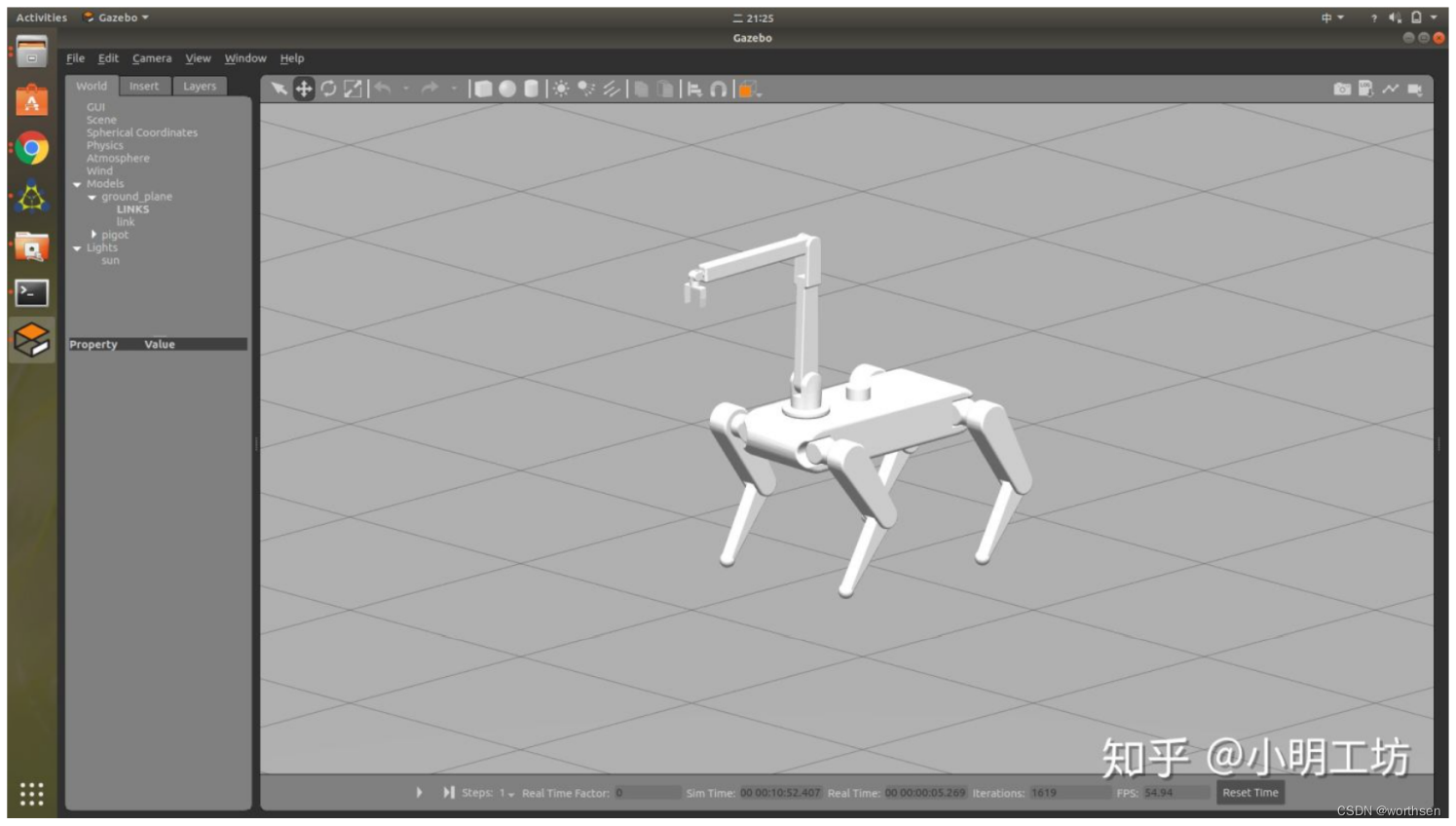Switch to the World tab

pyautogui.click(x=92, y=86)
